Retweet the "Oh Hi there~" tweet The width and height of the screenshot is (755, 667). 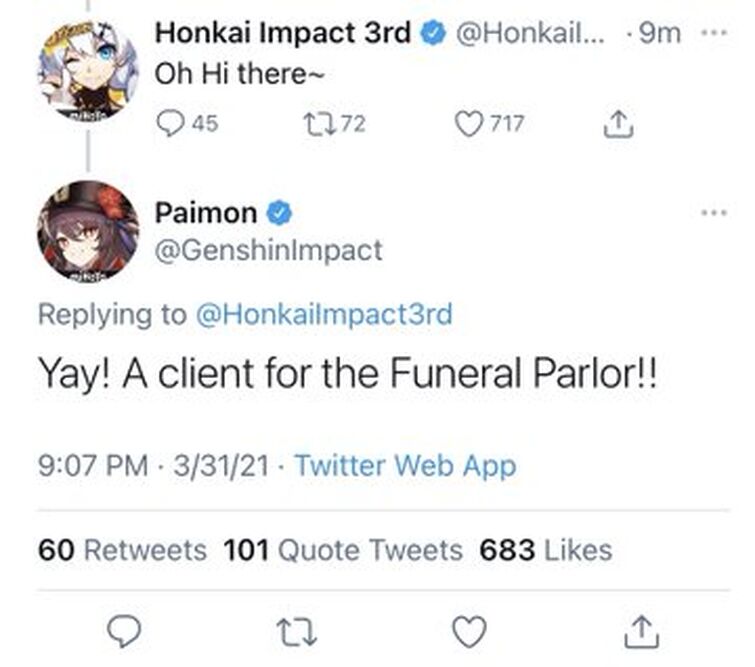[318, 124]
